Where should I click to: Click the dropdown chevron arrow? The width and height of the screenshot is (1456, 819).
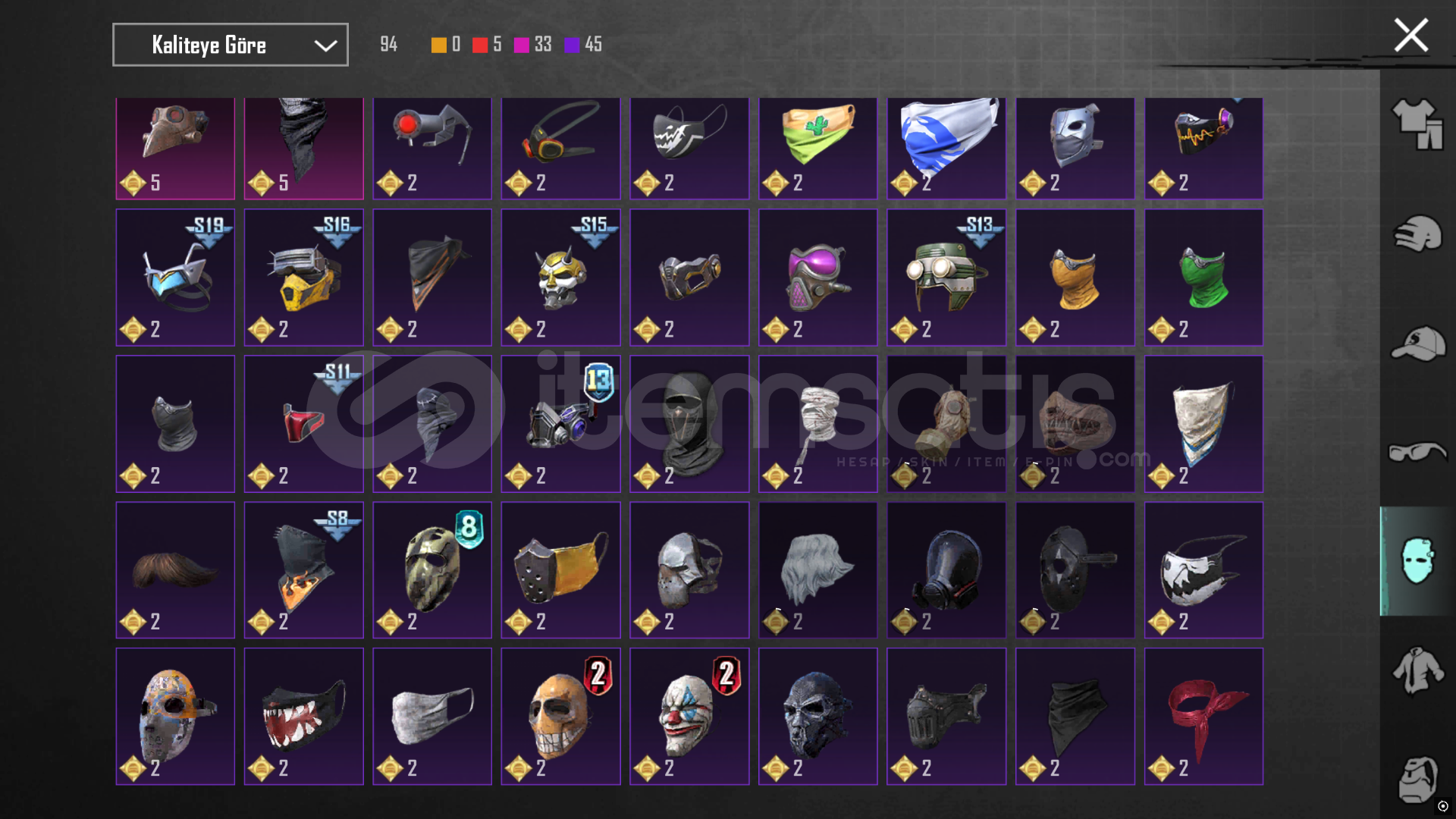(325, 45)
